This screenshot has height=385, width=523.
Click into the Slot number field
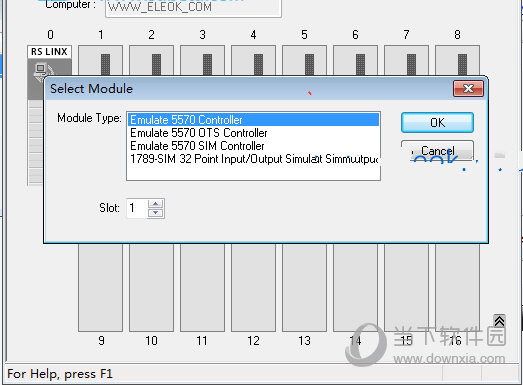coord(137,208)
